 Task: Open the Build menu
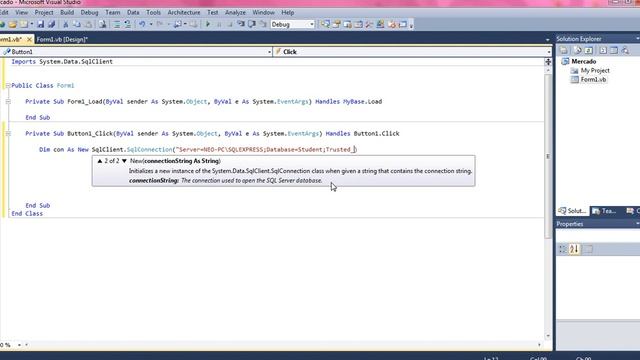pyautogui.click(x=67, y=13)
